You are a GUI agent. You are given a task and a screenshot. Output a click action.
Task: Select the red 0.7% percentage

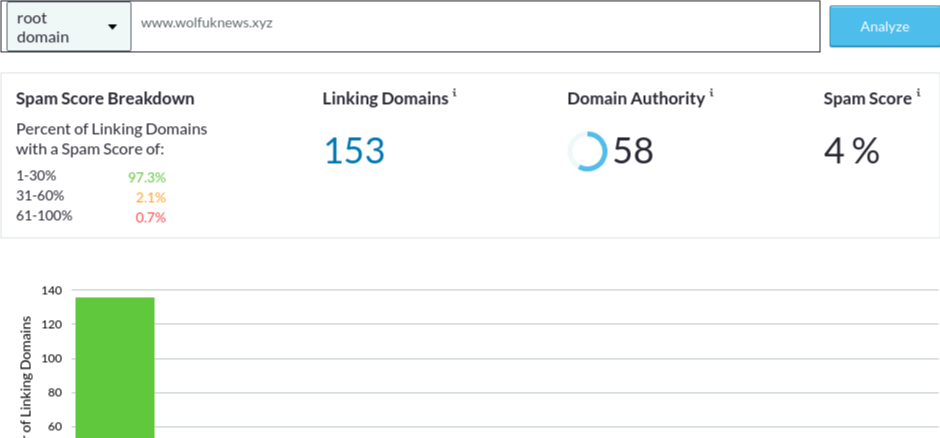point(150,217)
